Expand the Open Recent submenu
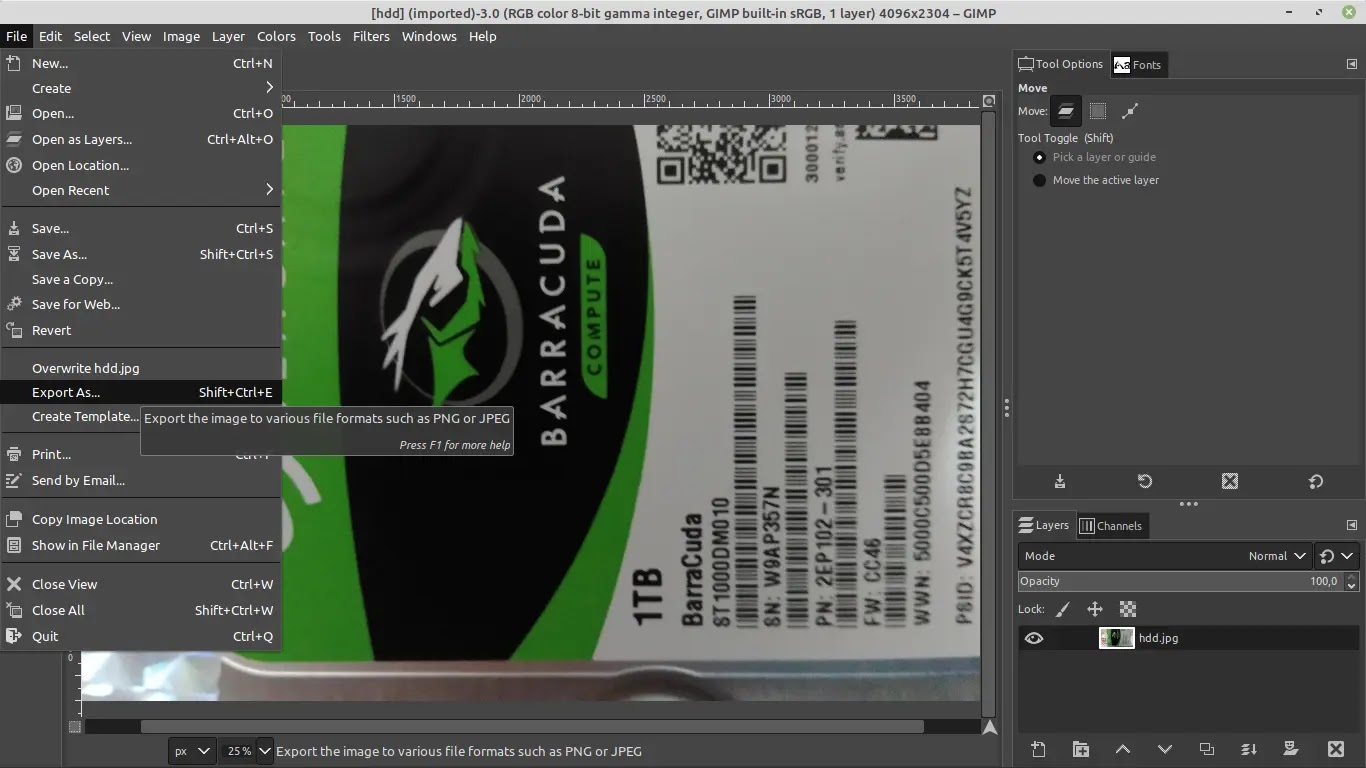The height and width of the screenshot is (768, 1366). pos(141,190)
